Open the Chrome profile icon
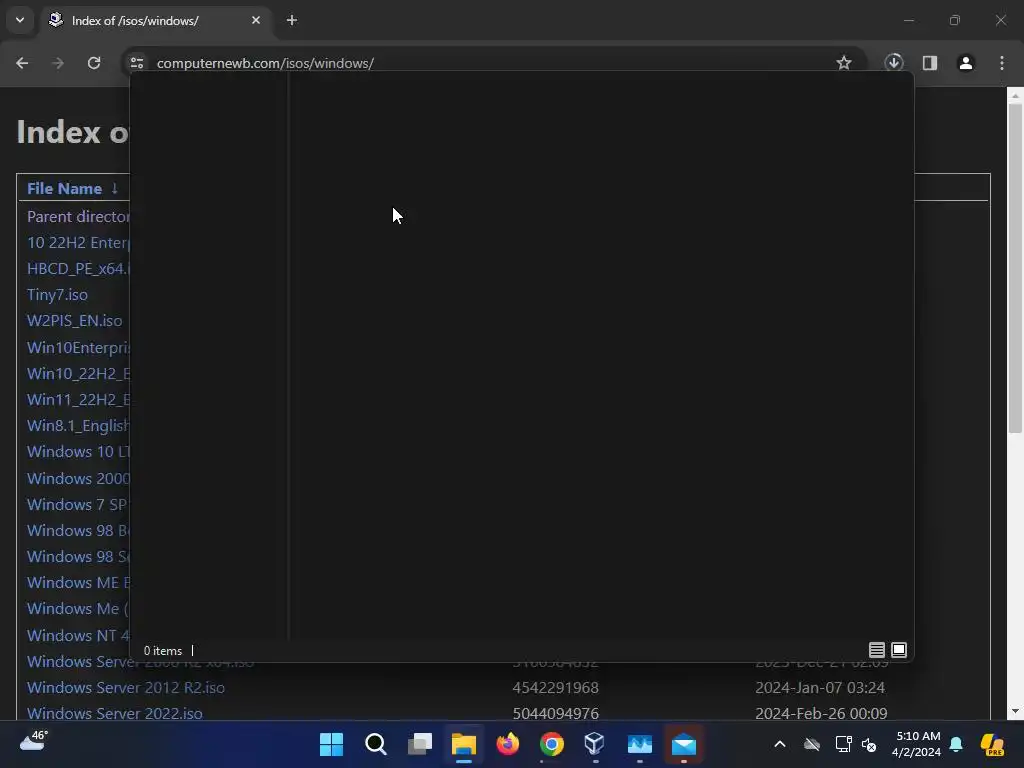The width and height of the screenshot is (1024, 768). (x=966, y=63)
